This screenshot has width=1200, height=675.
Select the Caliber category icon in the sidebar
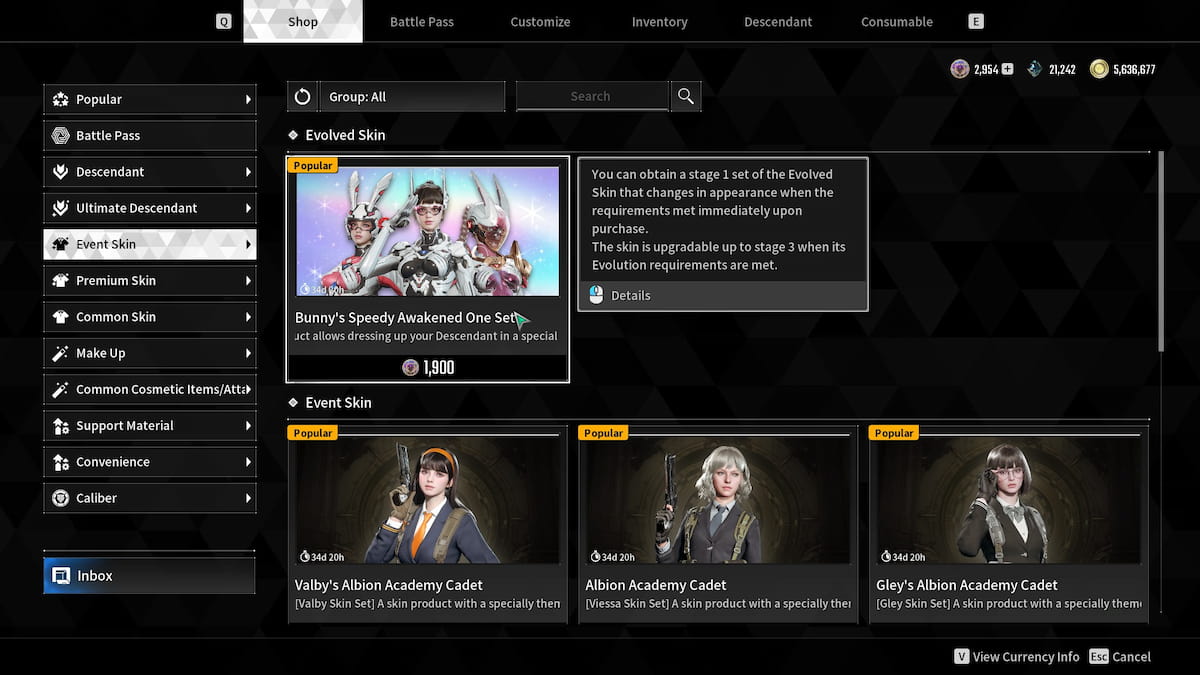pyautogui.click(x=62, y=497)
